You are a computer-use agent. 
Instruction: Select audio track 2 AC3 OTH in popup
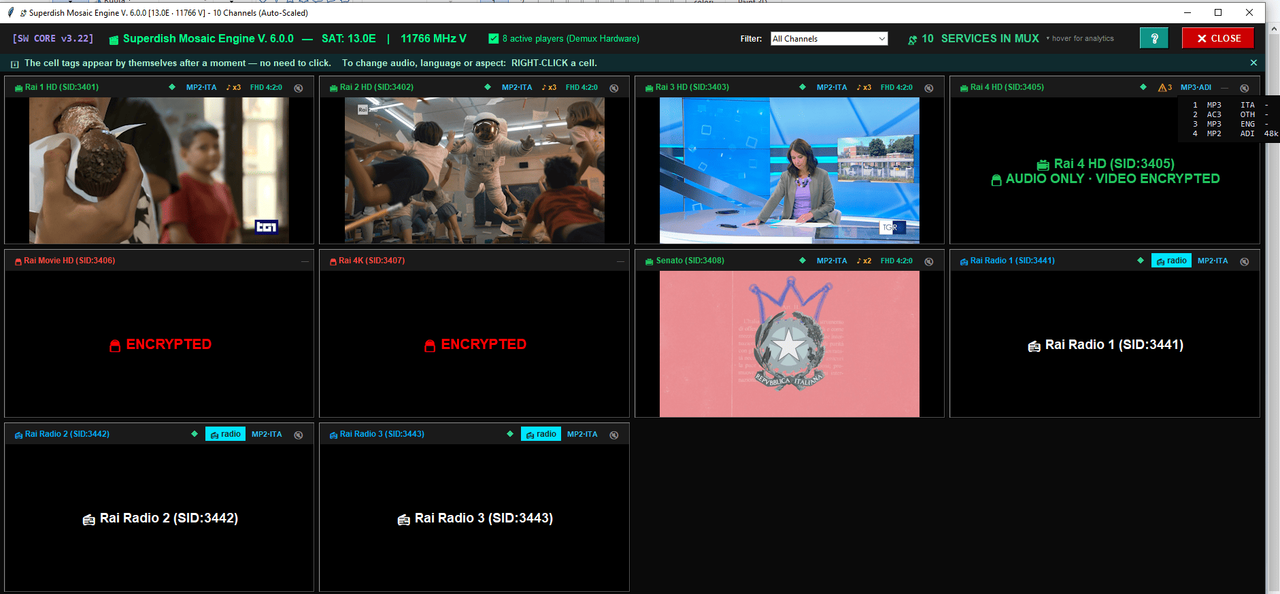point(1230,114)
